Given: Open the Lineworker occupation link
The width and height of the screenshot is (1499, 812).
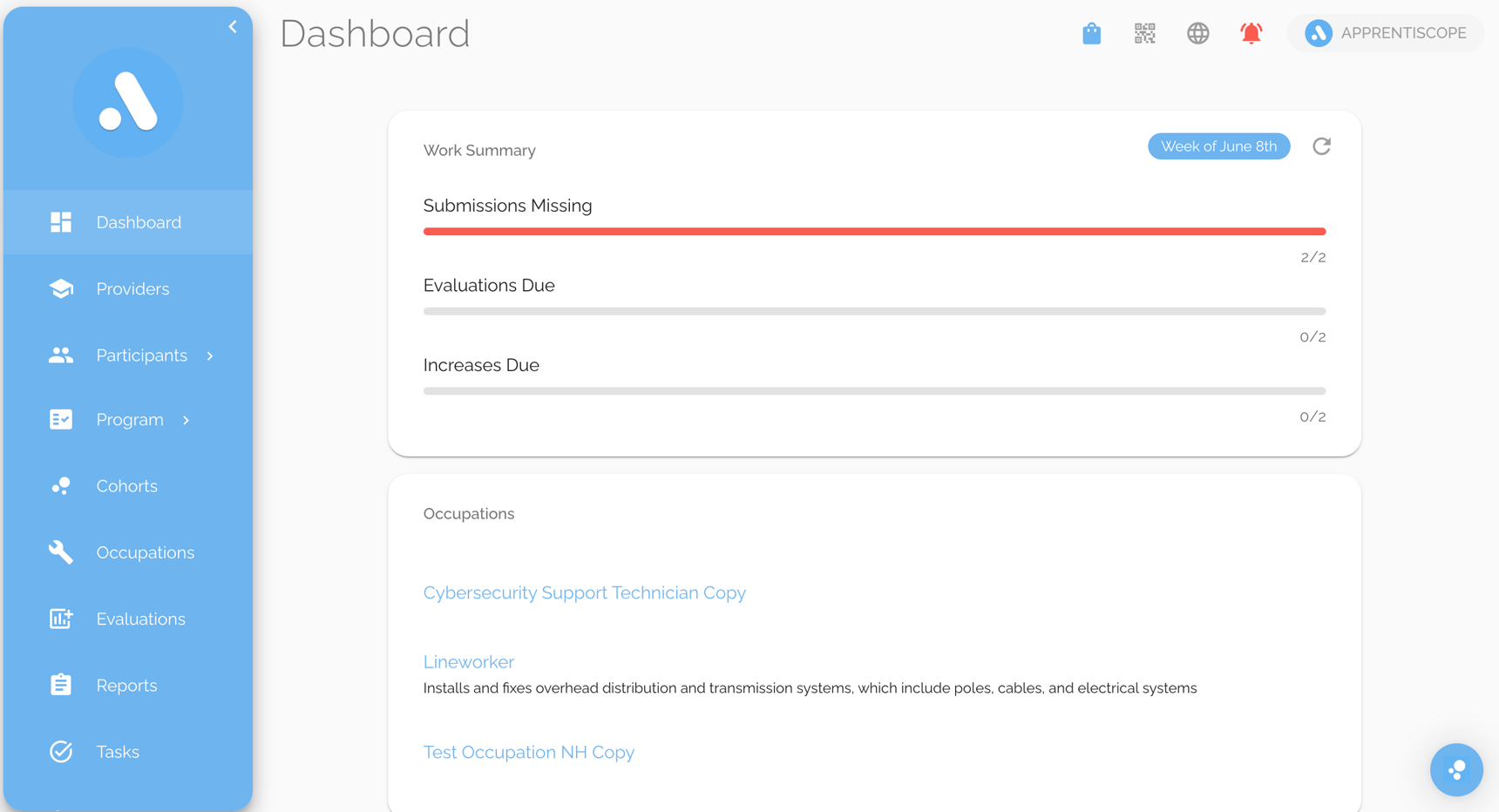Looking at the screenshot, I should pos(468,661).
